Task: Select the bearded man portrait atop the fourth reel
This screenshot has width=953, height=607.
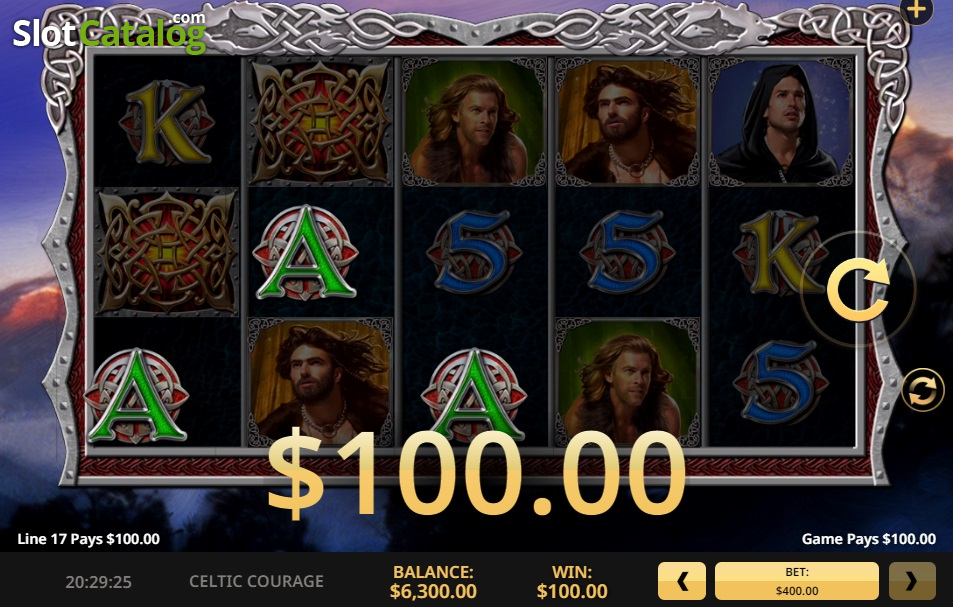Action: (x=627, y=122)
